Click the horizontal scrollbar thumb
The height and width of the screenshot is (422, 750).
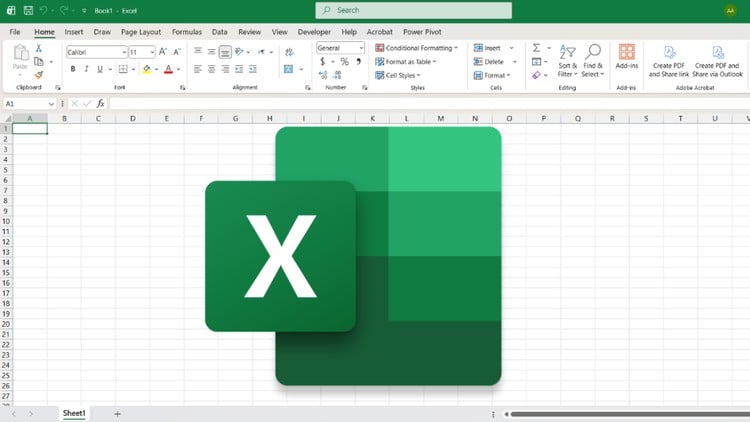(x=630, y=414)
